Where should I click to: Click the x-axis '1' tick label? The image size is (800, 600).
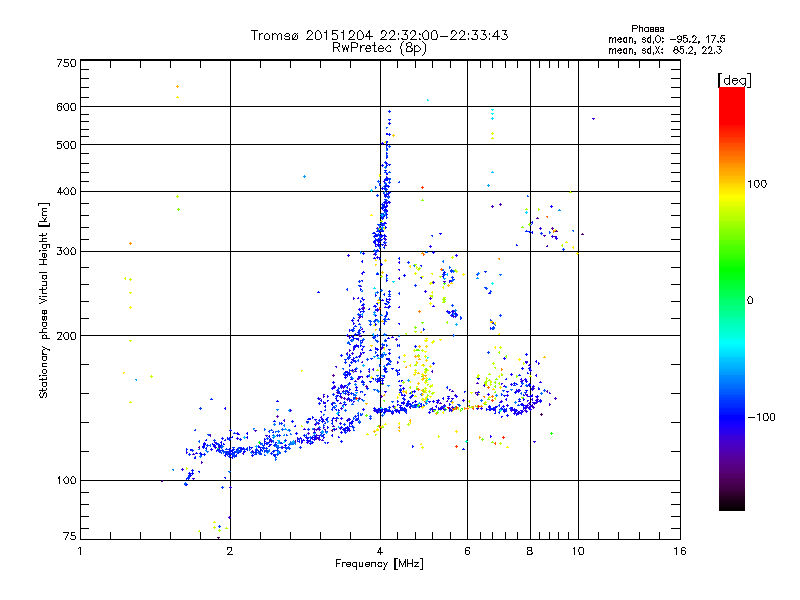pyautogui.click(x=80, y=551)
